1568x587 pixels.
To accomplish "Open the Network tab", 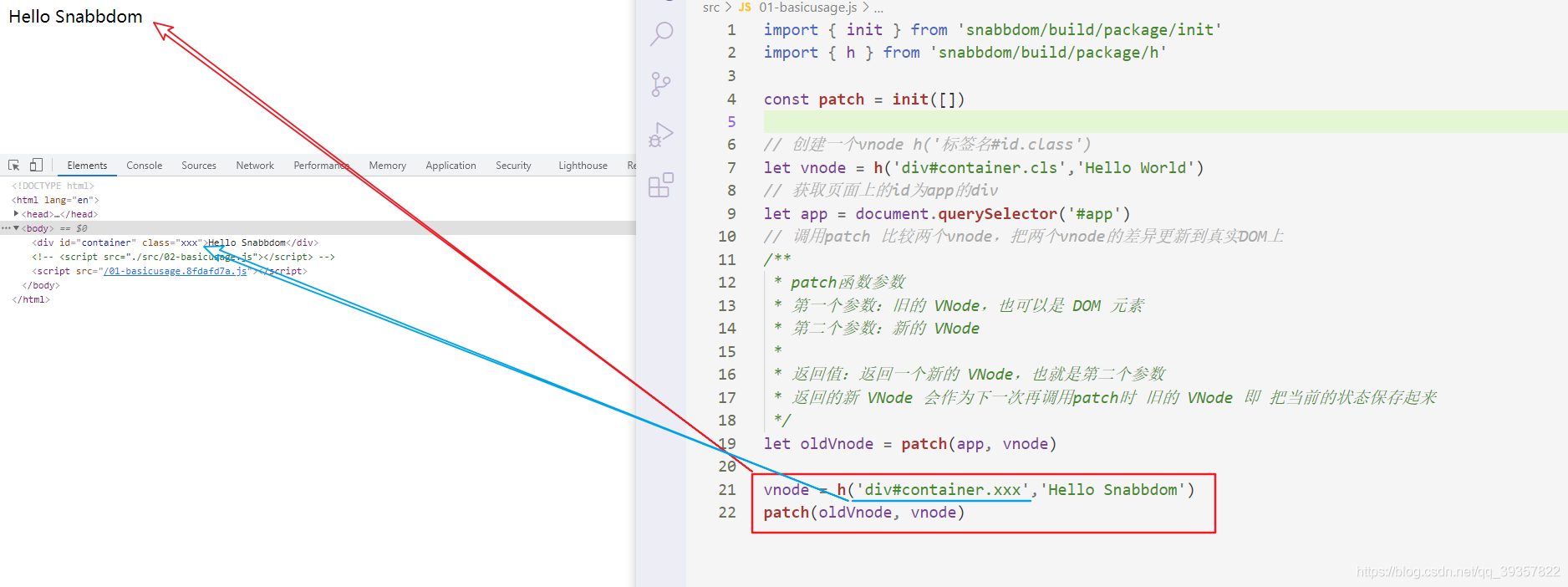I will point(255,166).
